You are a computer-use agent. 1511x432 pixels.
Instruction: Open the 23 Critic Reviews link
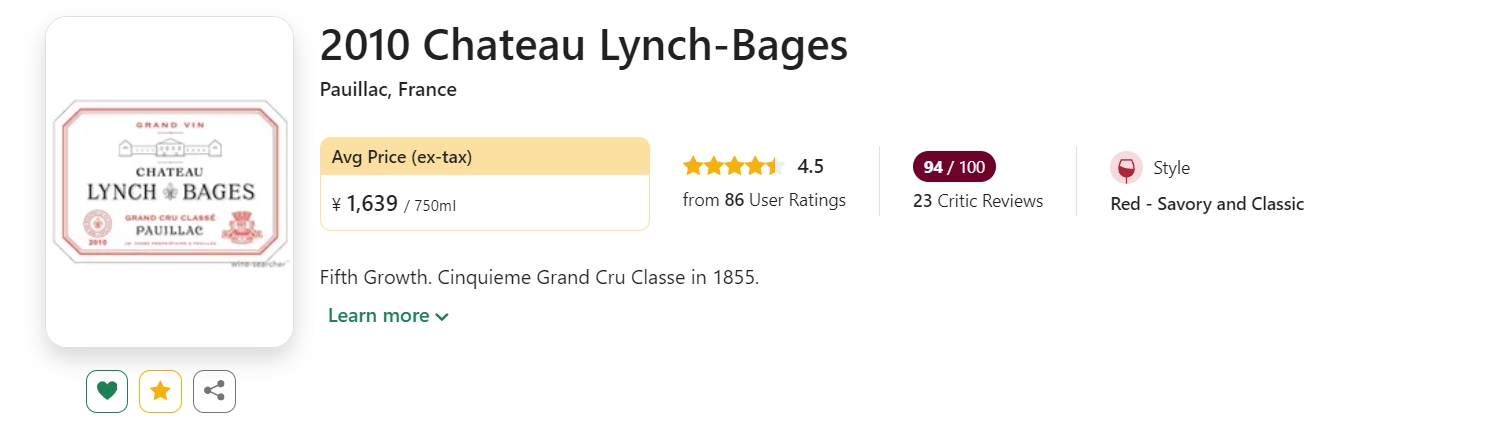click(978, 201)
